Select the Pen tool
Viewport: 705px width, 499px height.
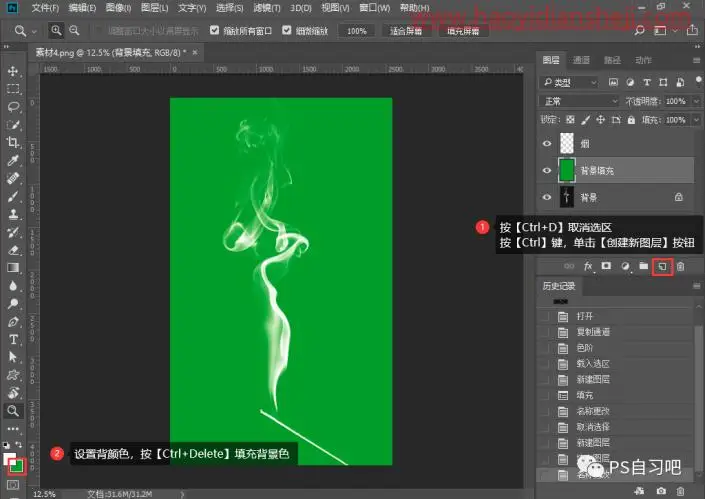[x=13, y=322]
